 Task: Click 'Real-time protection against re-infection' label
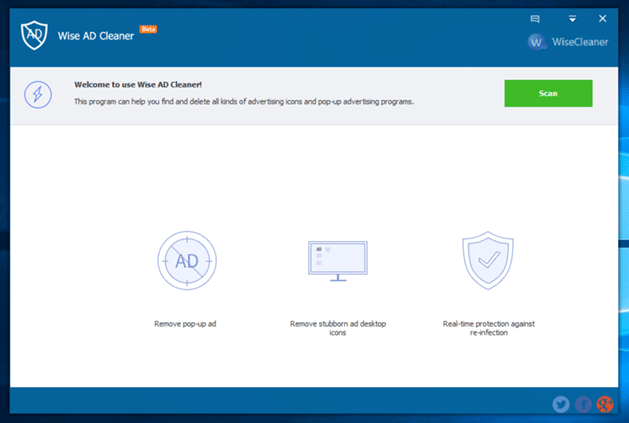pos(489,328)
